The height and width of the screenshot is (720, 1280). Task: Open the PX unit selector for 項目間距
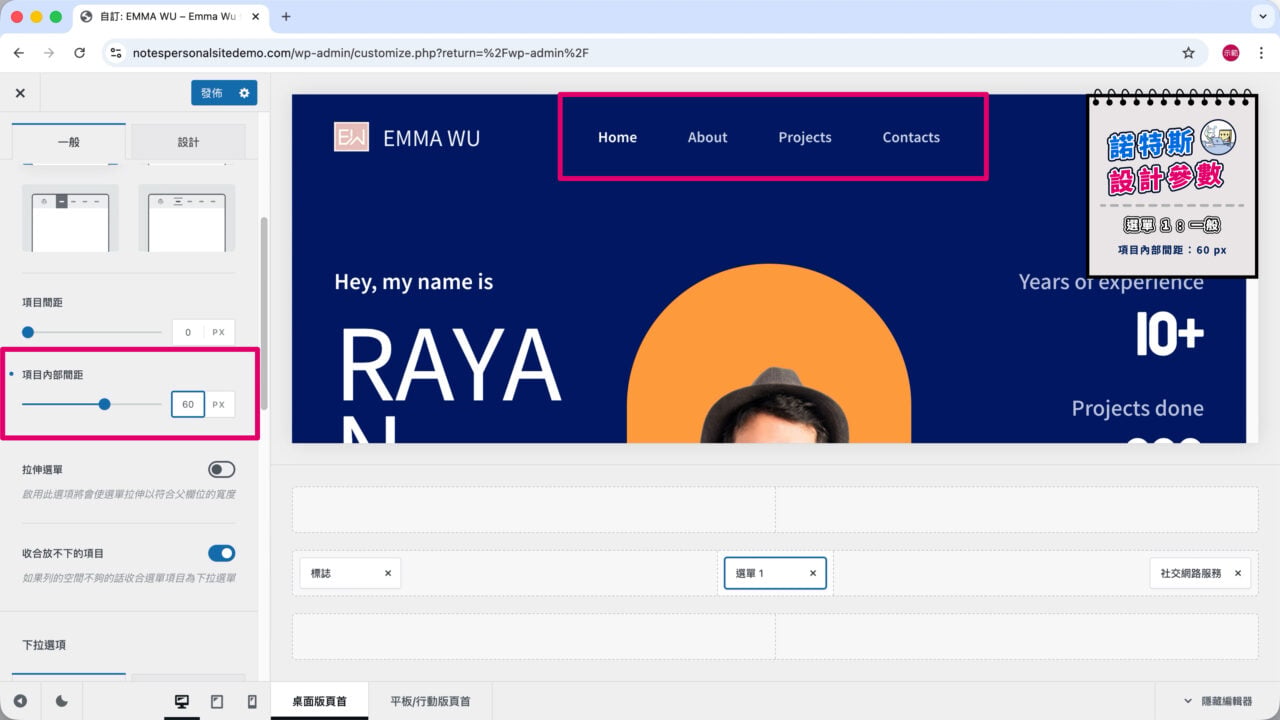tap(219, 332)
